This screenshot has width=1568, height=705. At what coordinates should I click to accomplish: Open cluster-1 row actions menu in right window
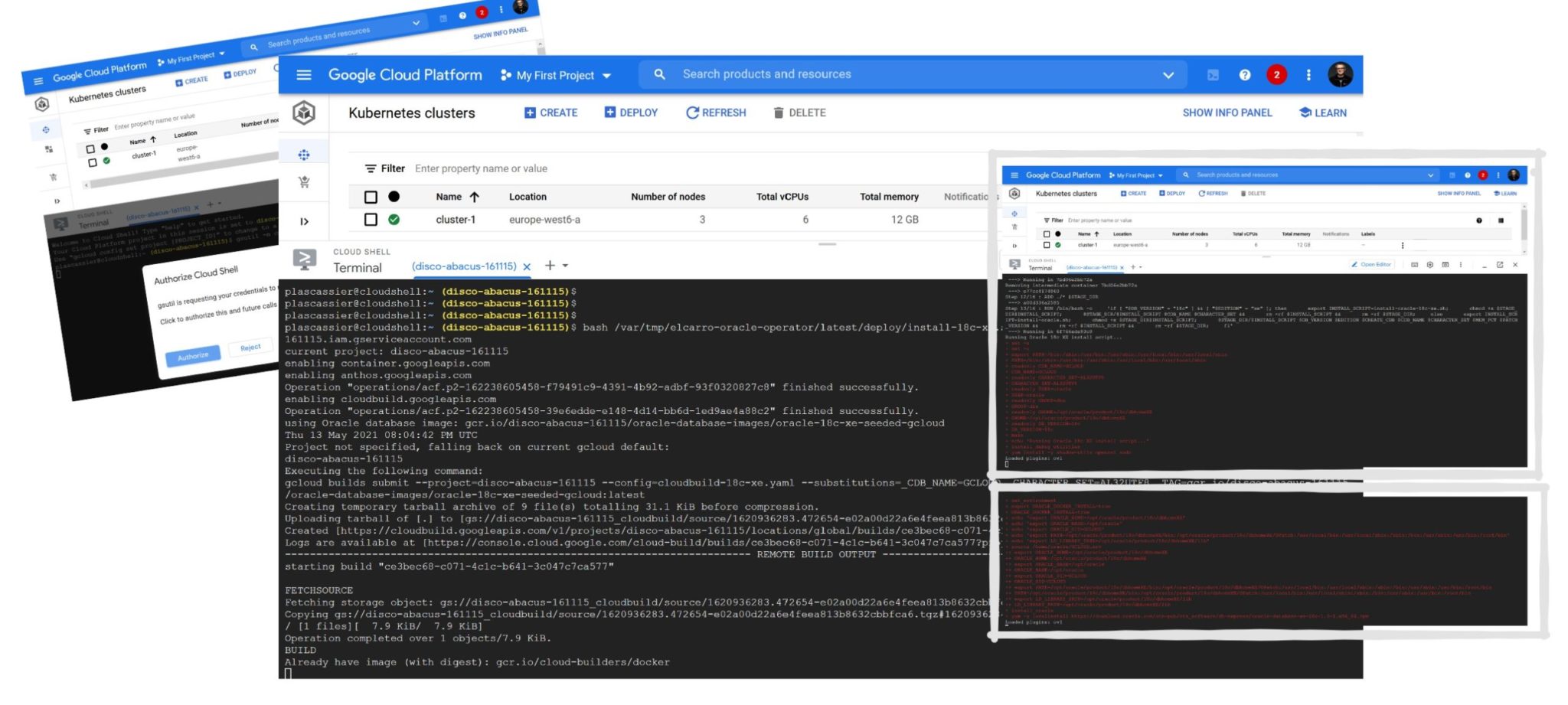coord(1403,246)
